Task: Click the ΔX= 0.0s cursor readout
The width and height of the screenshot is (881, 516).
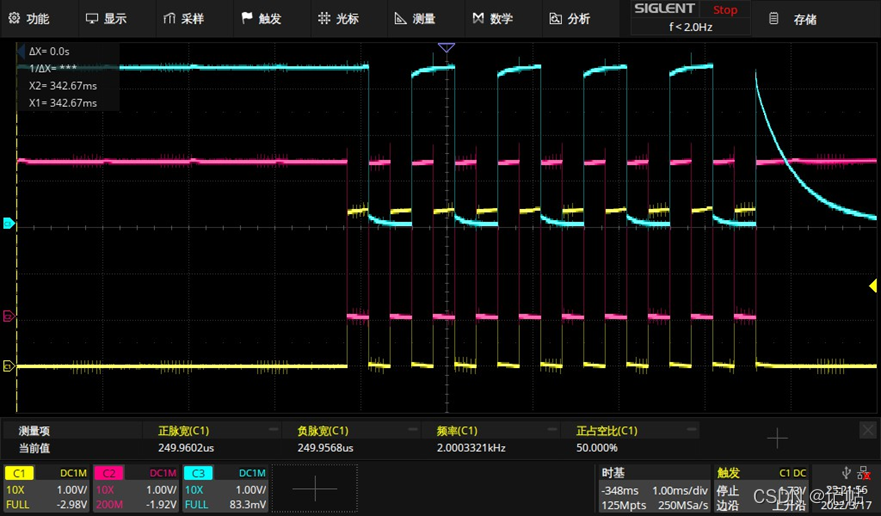Action: [x=49, y=51]
